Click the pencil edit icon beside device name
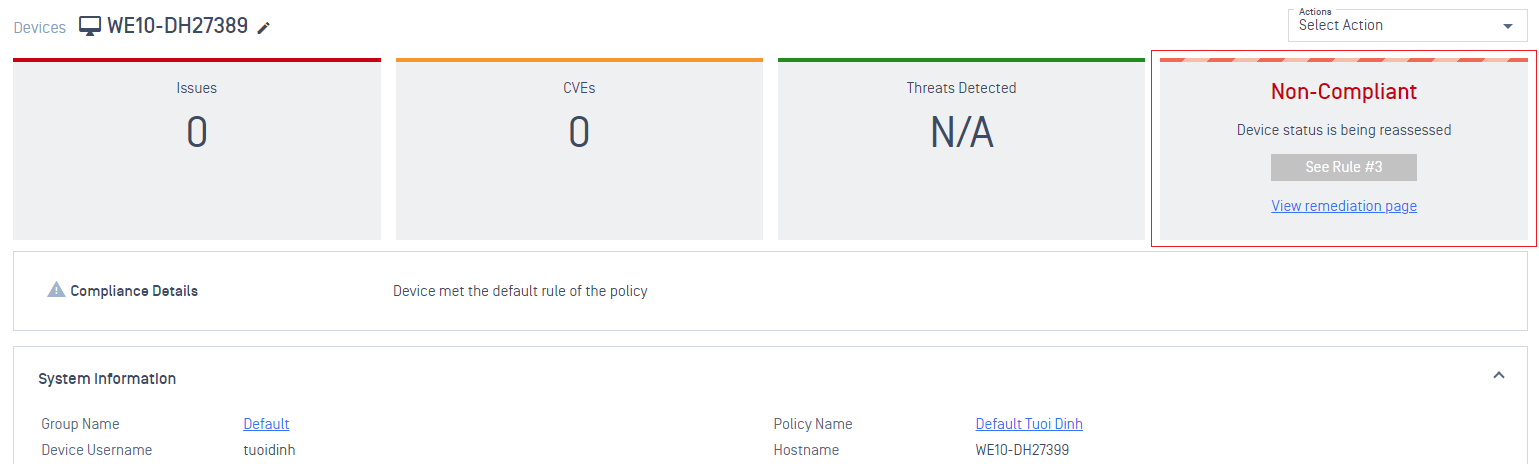Viewport: 1539px width, 464px height. pos(264,28)
